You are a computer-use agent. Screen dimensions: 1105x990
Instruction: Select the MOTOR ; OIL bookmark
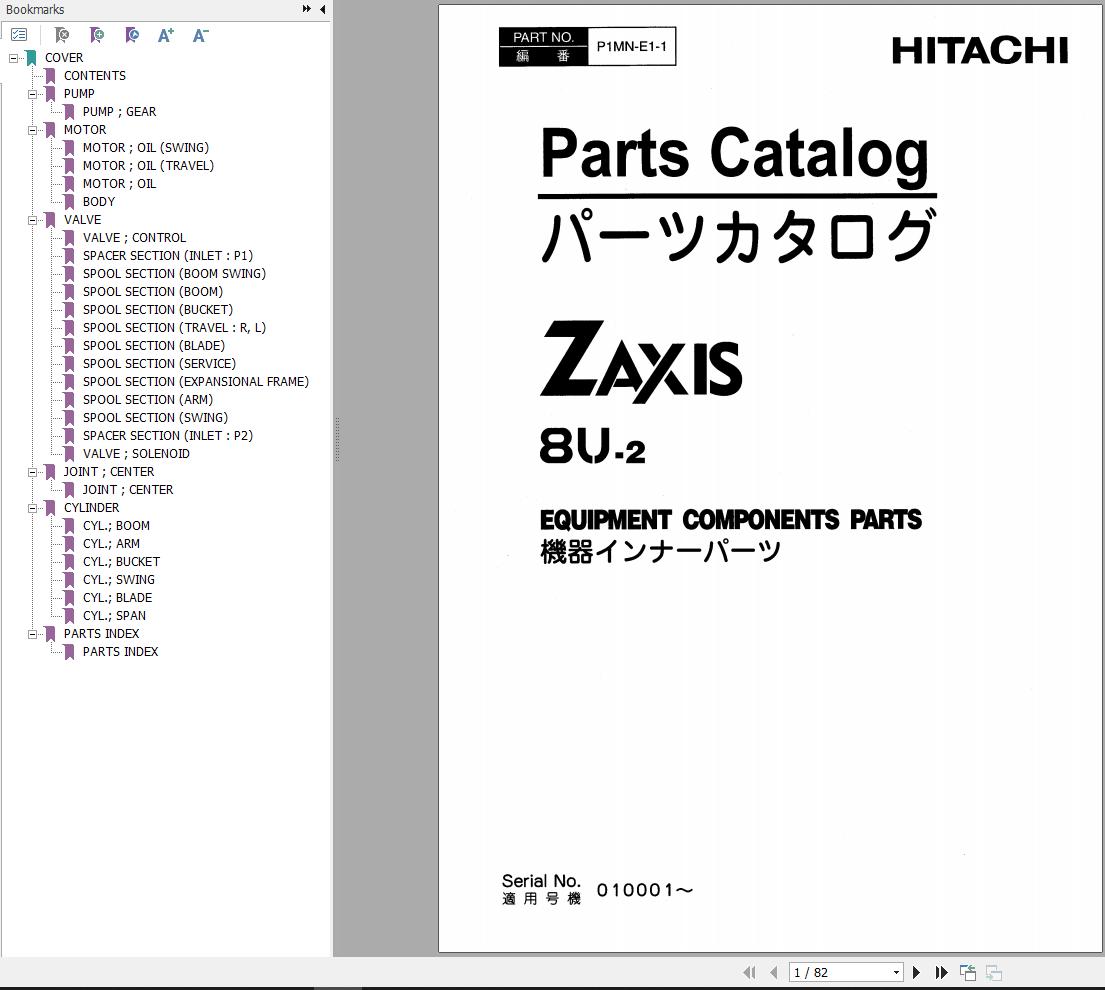click(119, 183)
